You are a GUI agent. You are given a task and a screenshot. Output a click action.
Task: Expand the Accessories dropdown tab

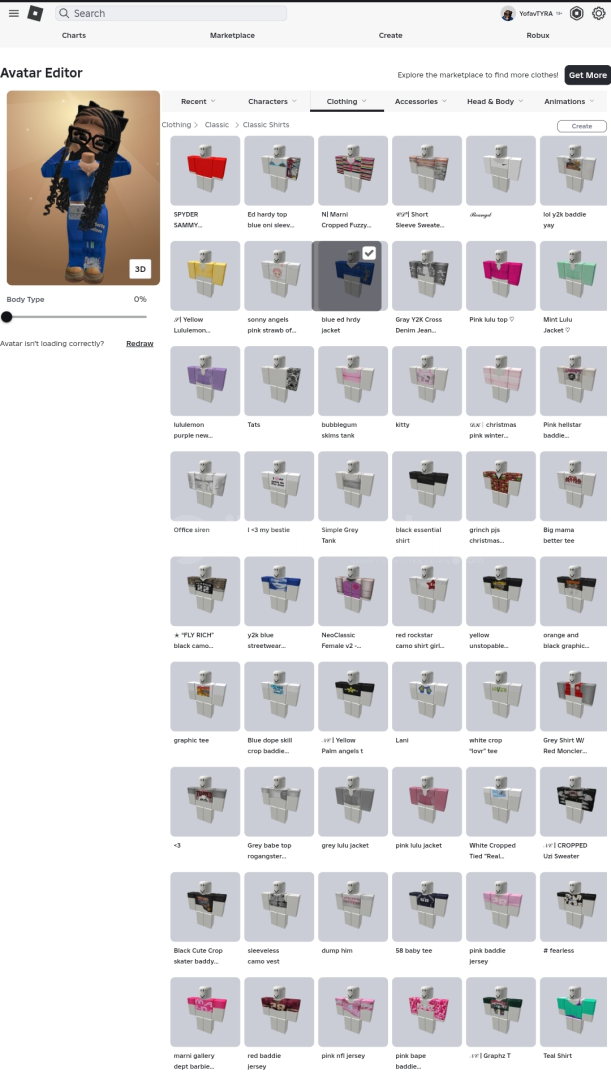(421, 101)
